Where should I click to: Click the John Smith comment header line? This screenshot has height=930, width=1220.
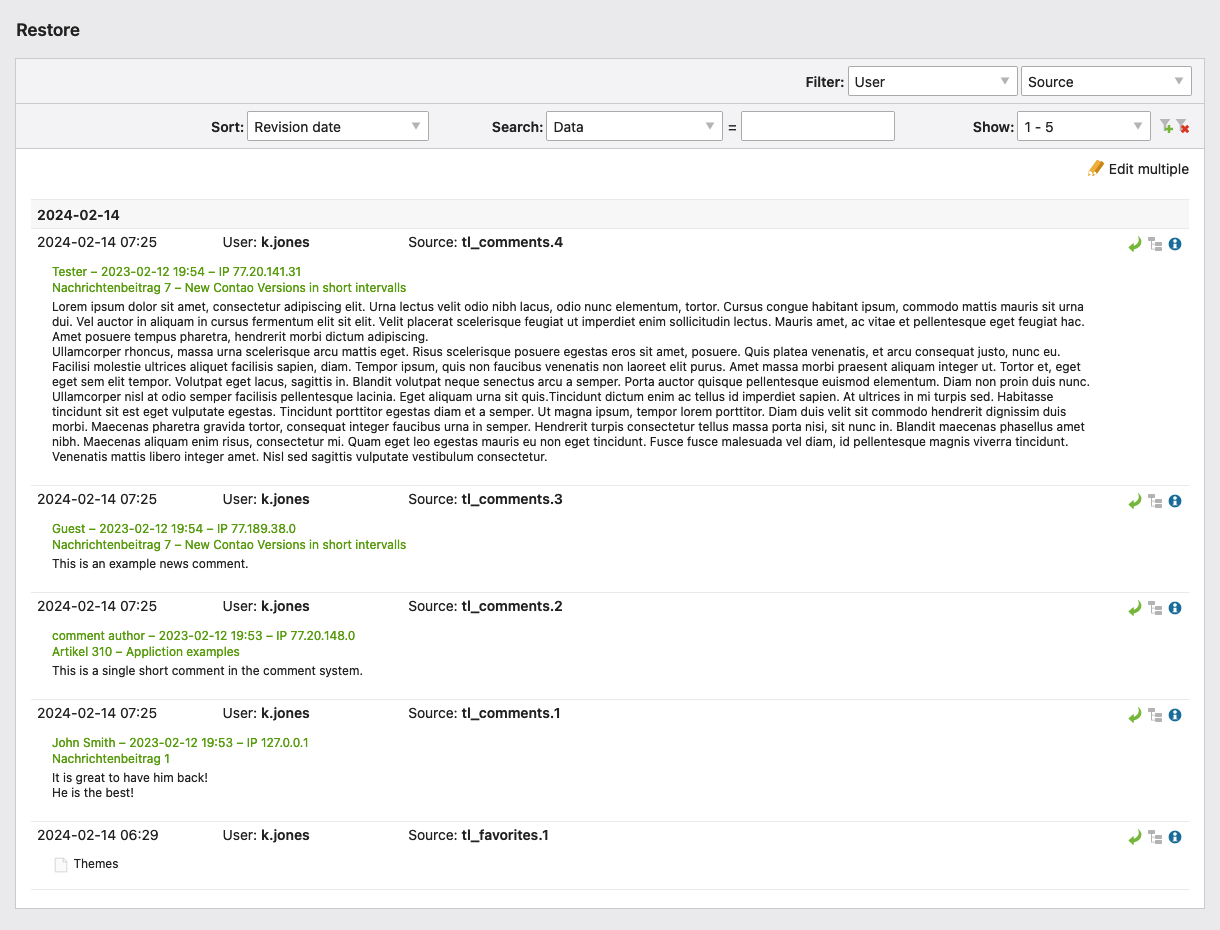click(x=180, y=743)
